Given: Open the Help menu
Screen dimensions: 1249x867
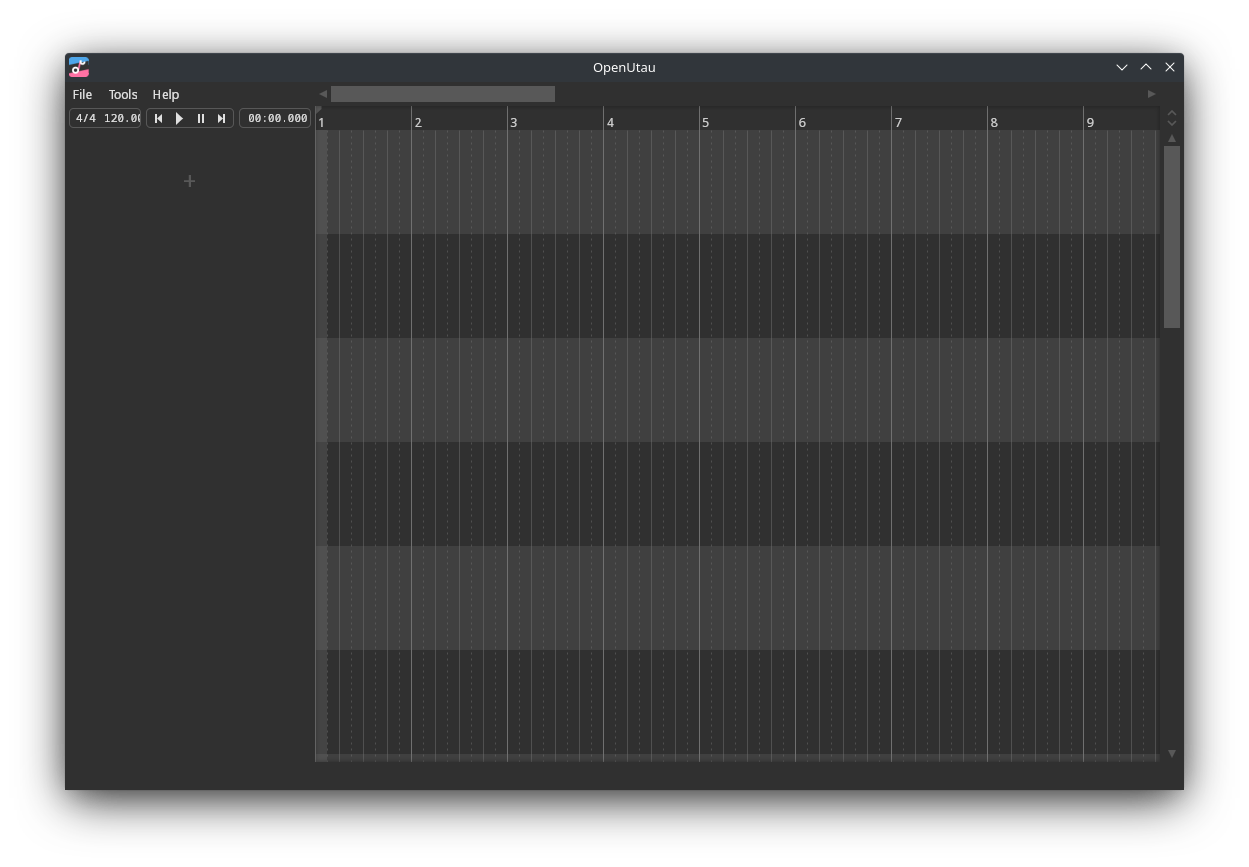Looking at the screenshot, I should click(x=166, y=94).
